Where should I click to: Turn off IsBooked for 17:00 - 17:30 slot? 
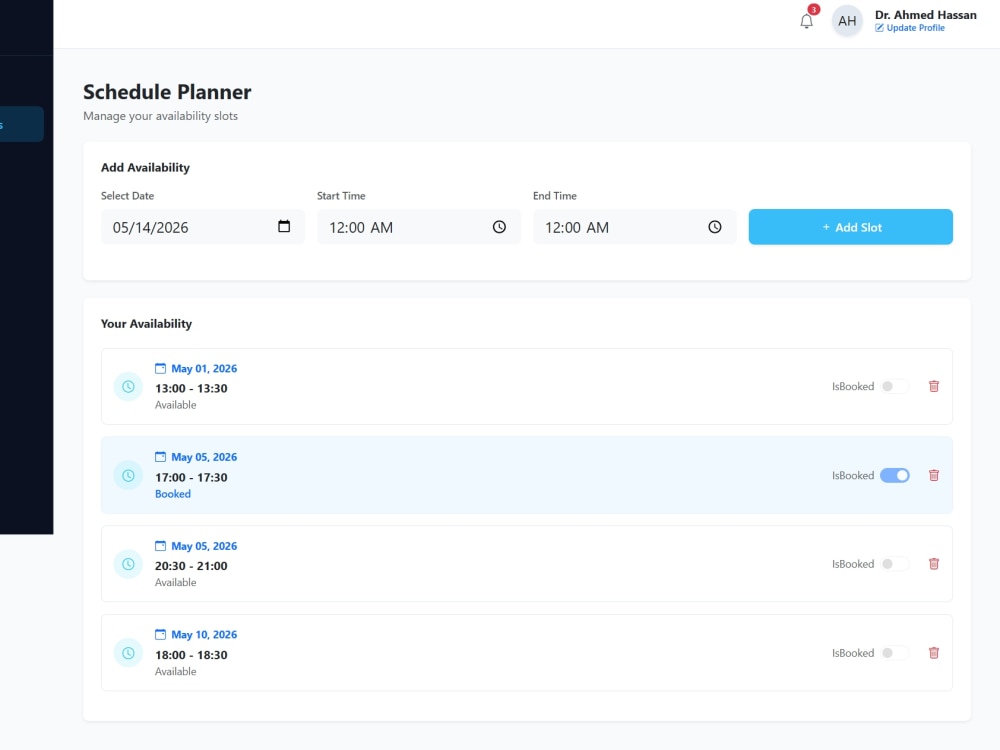[895, 476]
